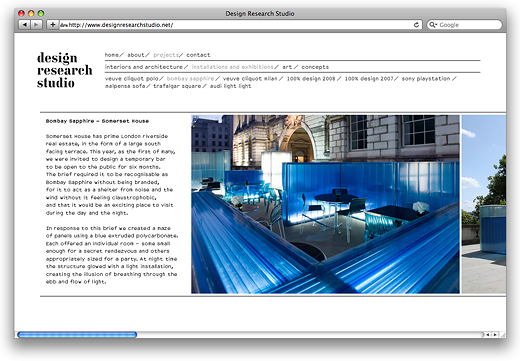Go back with the browser back arrow
Screen dimensions: 520x361
point(24,25)
